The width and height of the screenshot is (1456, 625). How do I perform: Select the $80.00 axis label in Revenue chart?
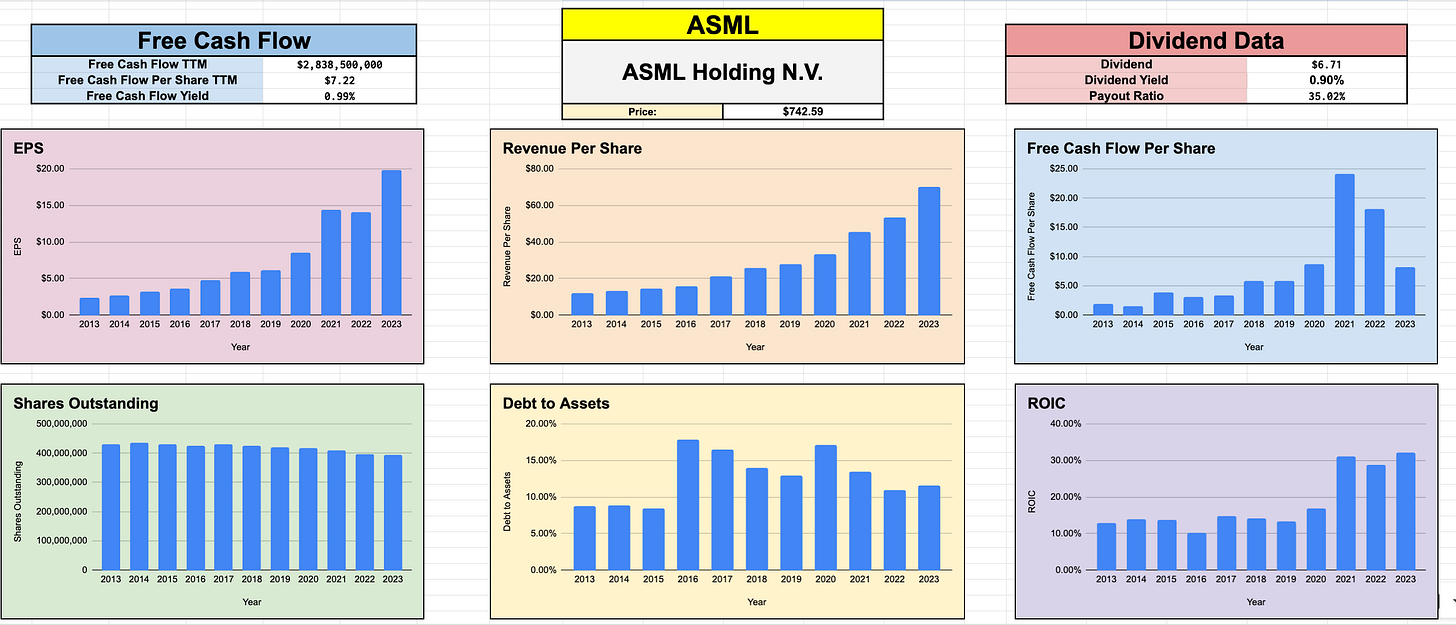coord(541,169)
